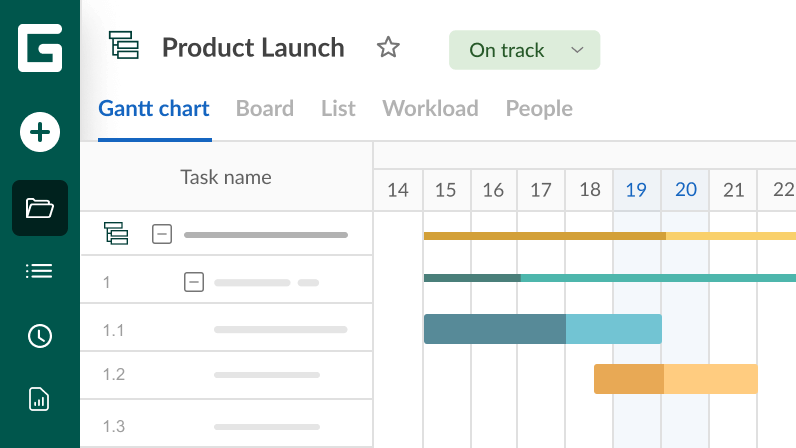The height and width of the screenshot is (448, 796).
Task: Open the task list icon in sidebar
Action: tap(40, 271)
